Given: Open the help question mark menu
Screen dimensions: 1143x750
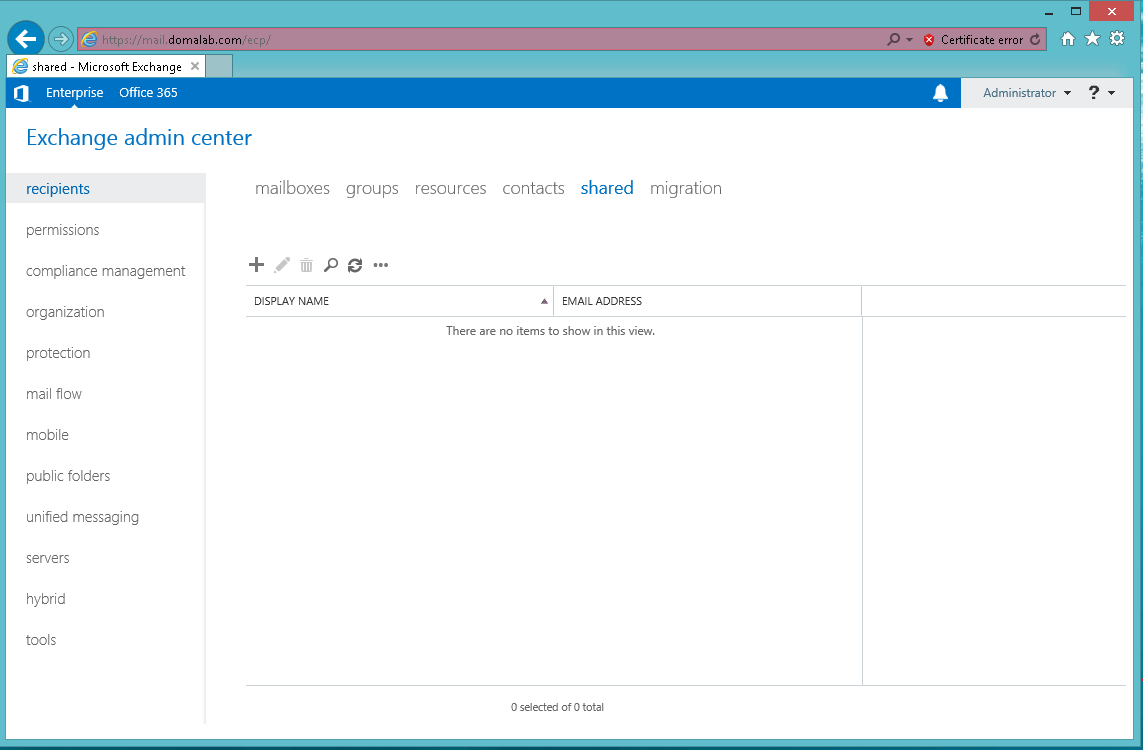Looking at the screenshot, I should (1101, 93).
